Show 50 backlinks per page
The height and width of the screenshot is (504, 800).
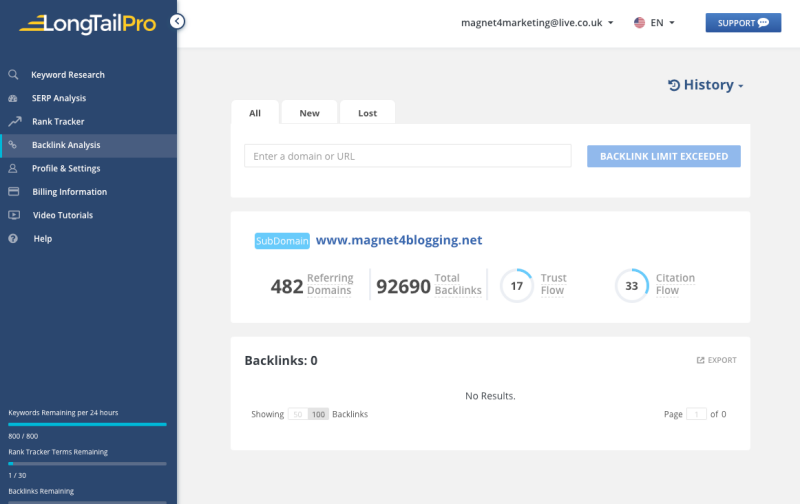coord(298,414)
